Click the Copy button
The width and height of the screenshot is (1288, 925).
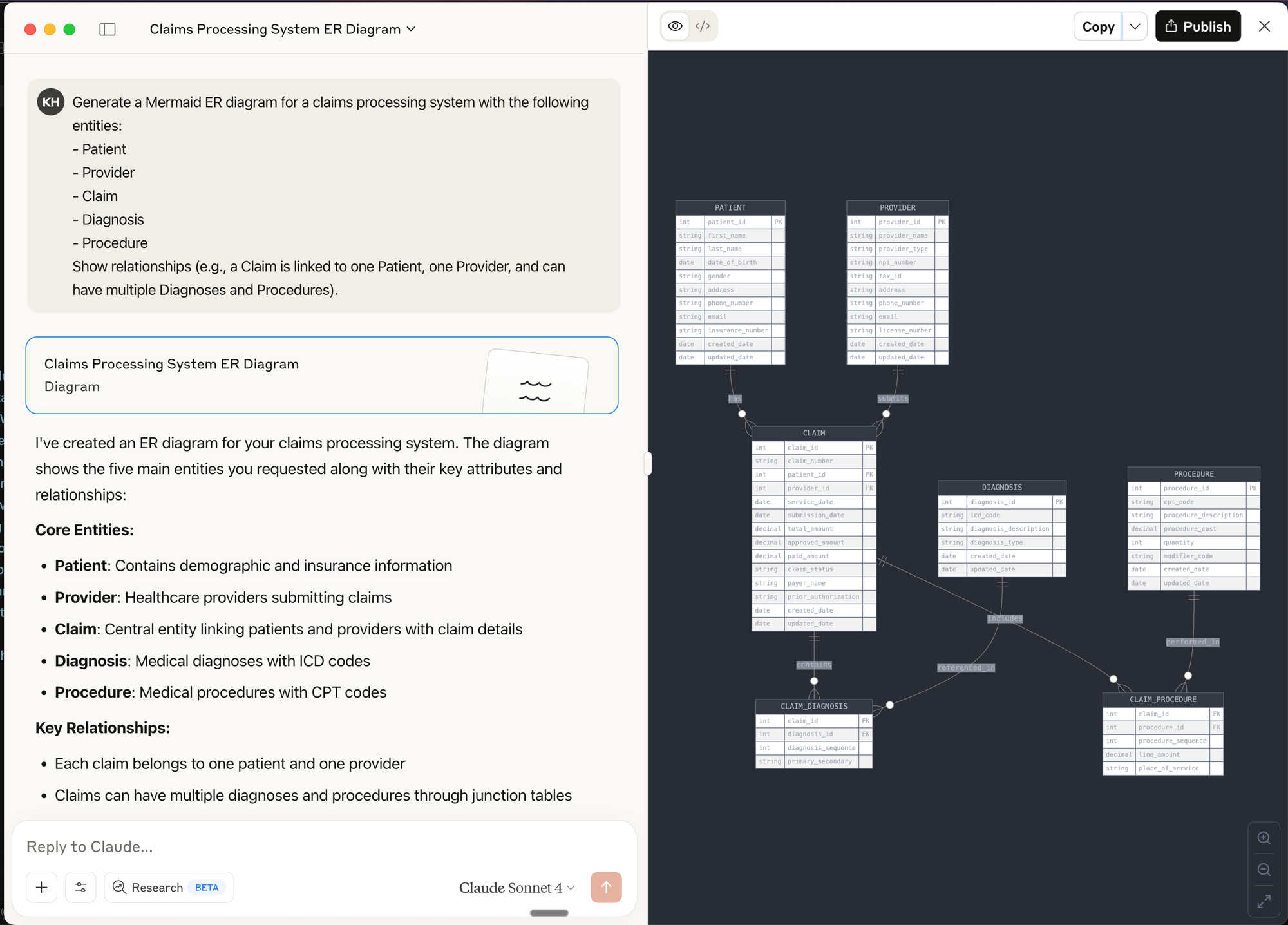tap(1098, 26)
